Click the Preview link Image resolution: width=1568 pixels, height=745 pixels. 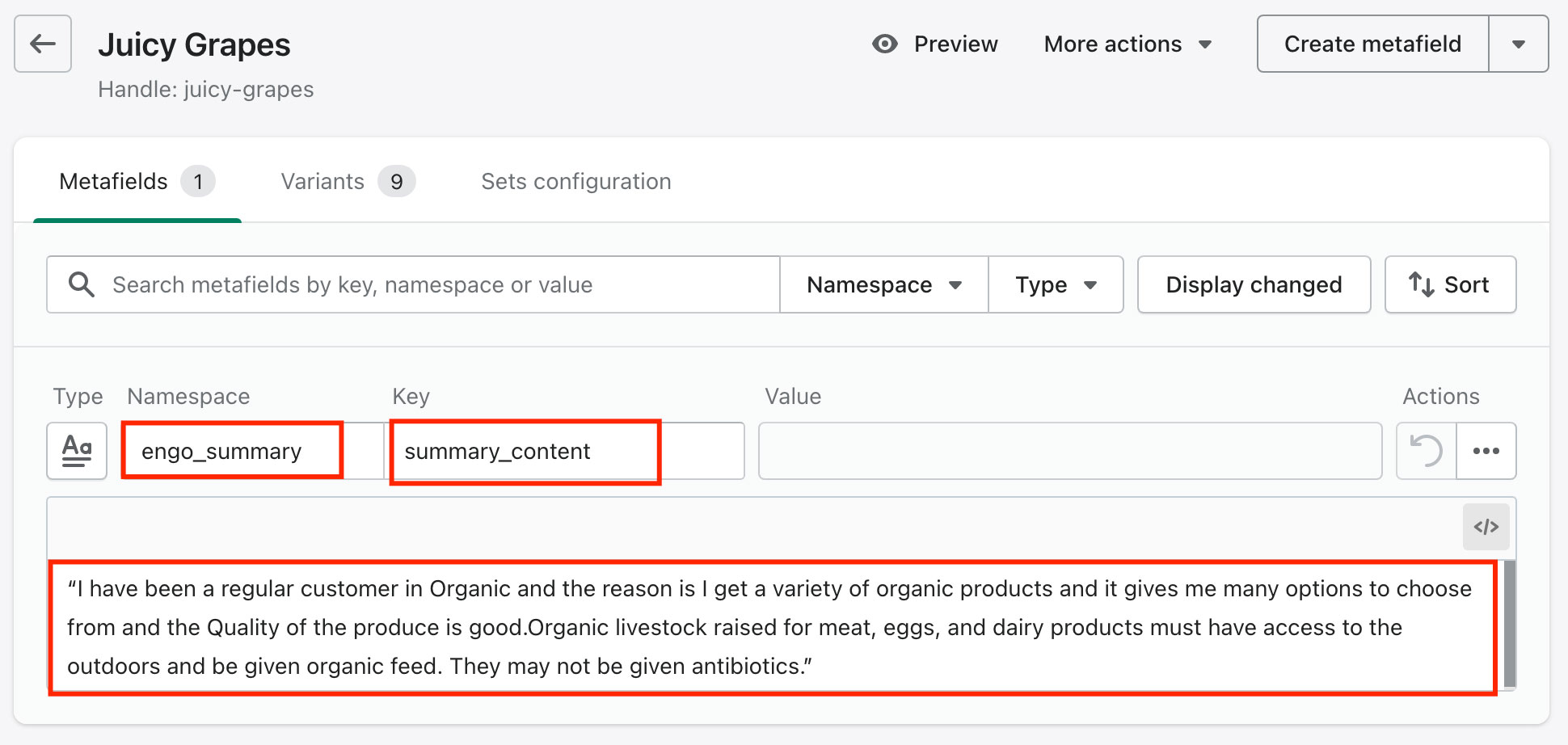[955, 44]
